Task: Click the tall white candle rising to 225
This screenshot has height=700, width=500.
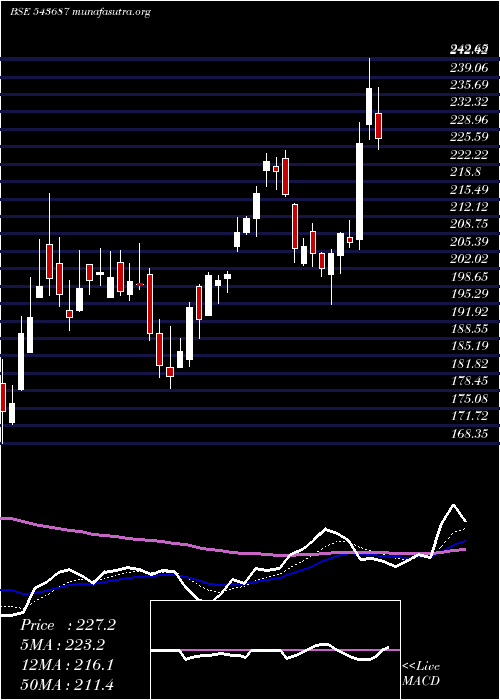Action: [x=359, y=192]
